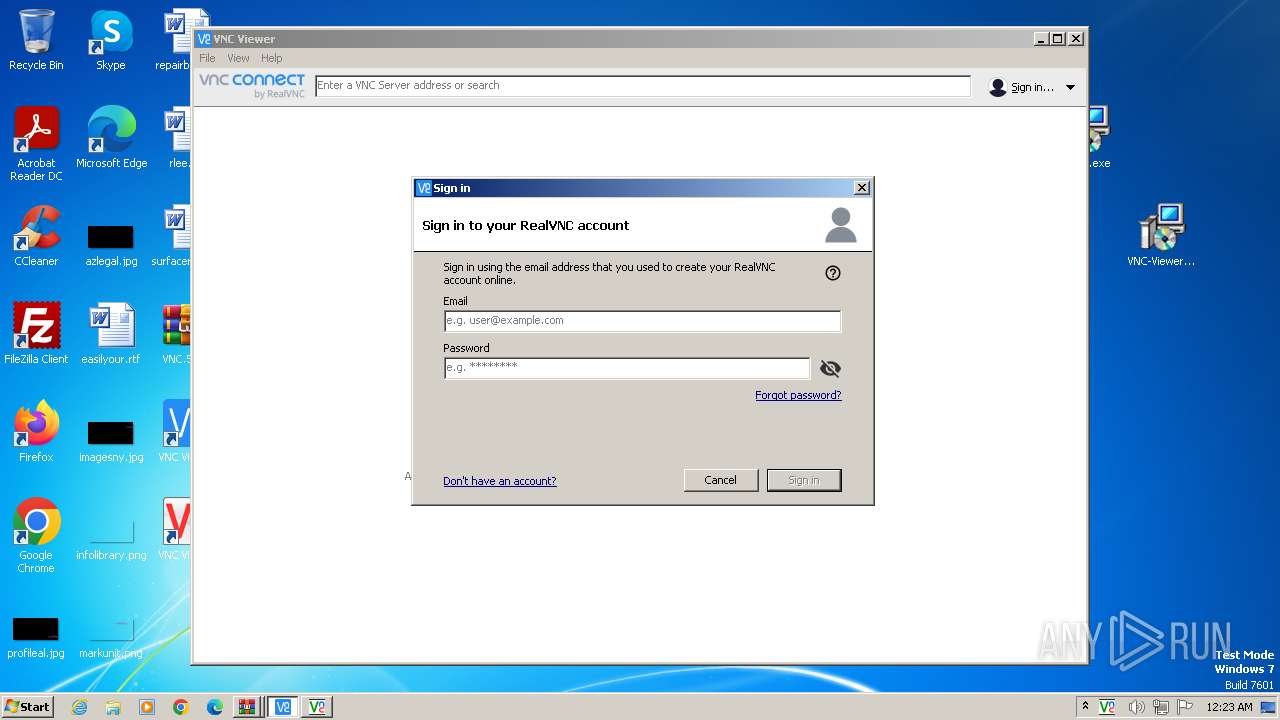1280x720 pixels.
Task: Open the Skype desktop shortcut
Action: [x=111, y=40]
